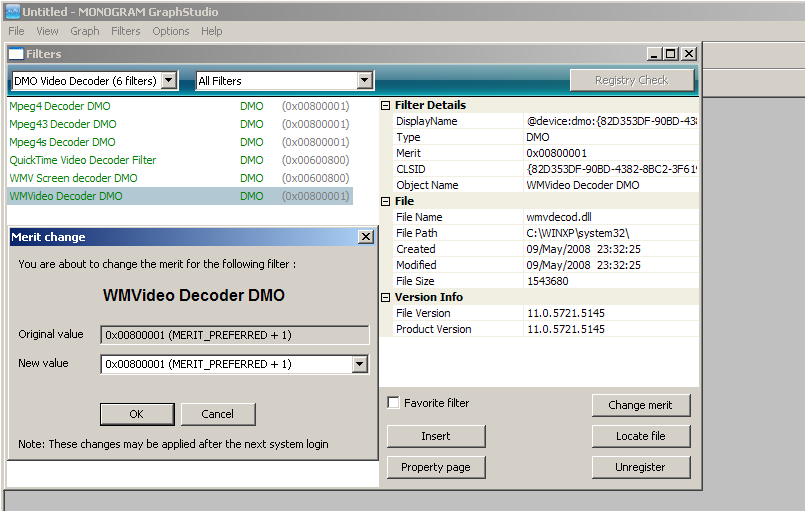
Task: Click the Insert button
Action: [436, 436]
